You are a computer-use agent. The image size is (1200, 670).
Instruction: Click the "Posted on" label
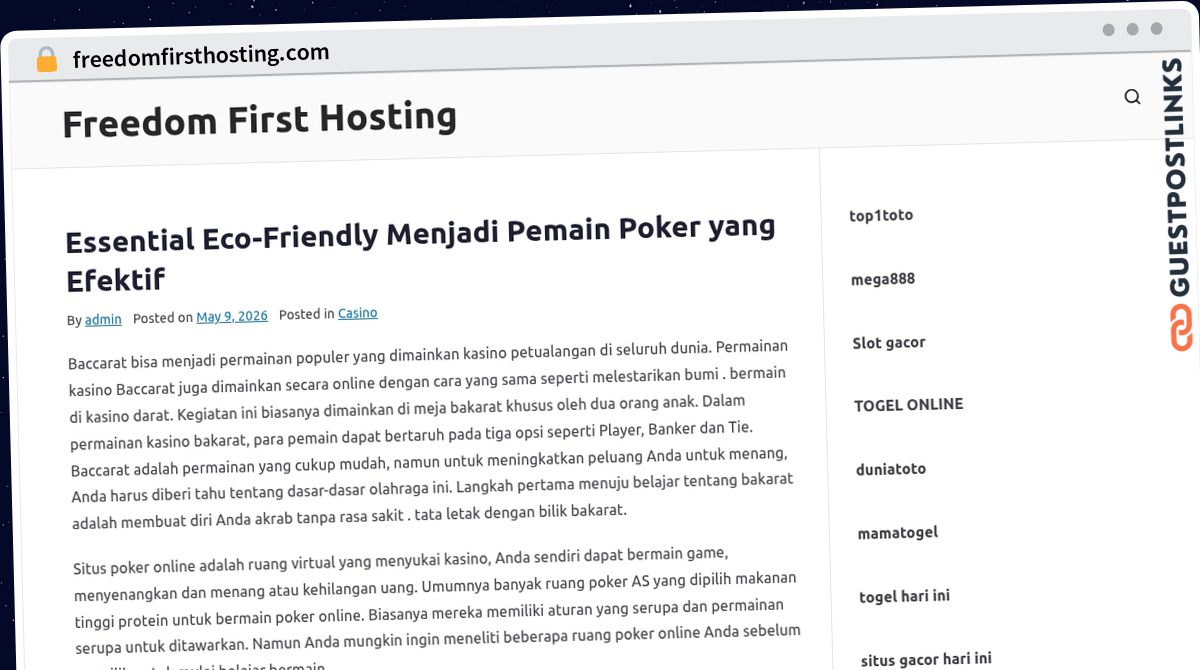pyautogui.click(x=163, y=318)
